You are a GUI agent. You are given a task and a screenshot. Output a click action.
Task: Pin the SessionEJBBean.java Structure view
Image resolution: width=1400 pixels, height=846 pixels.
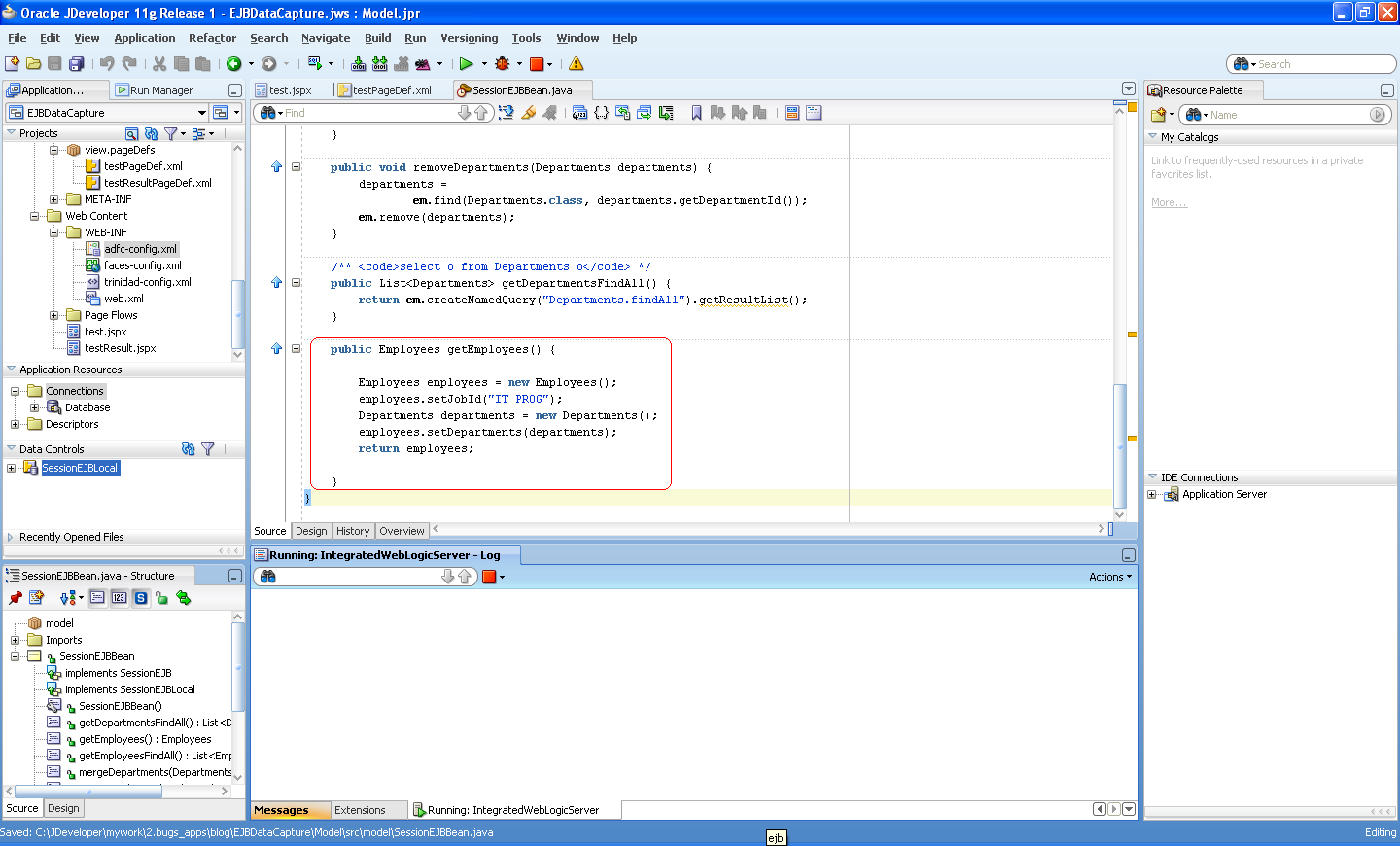click(15, 598)
